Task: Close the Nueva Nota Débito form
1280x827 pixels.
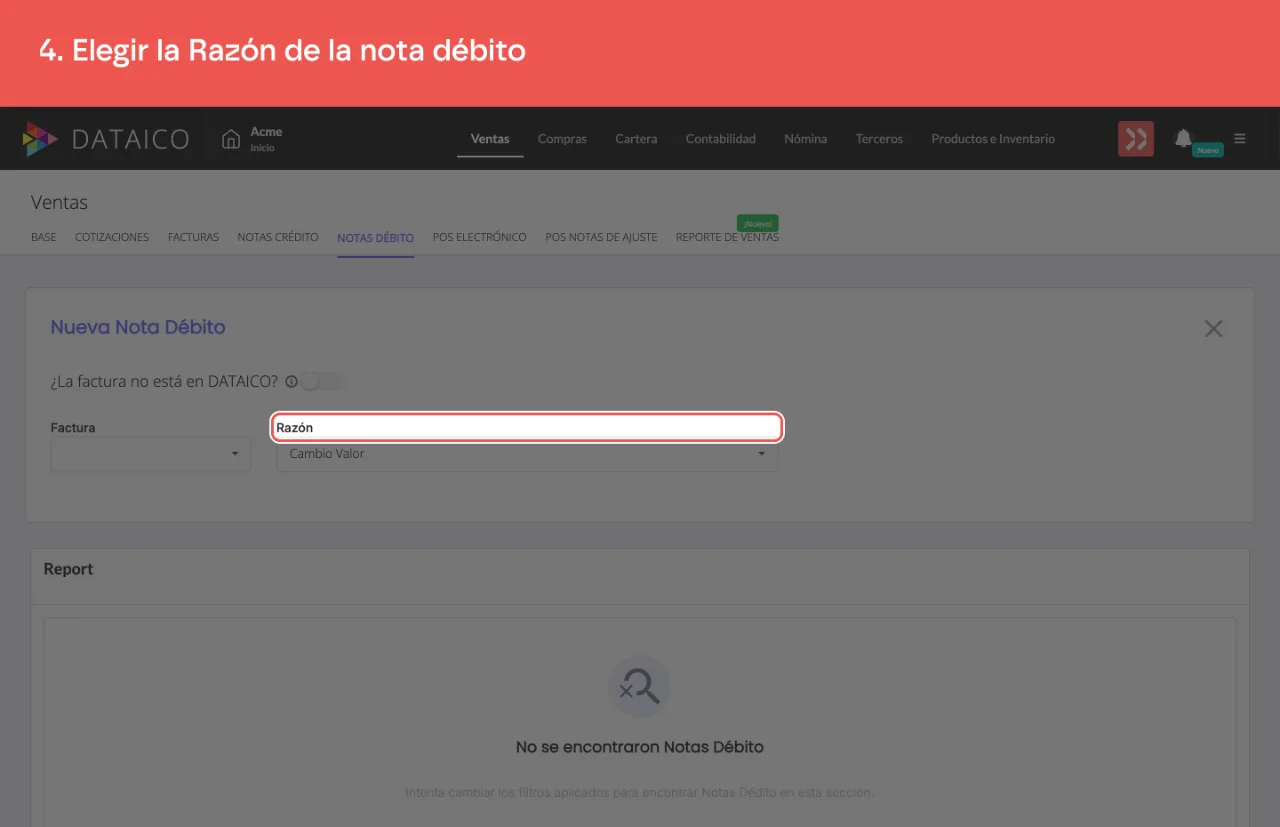Action: click(1214, 328)
